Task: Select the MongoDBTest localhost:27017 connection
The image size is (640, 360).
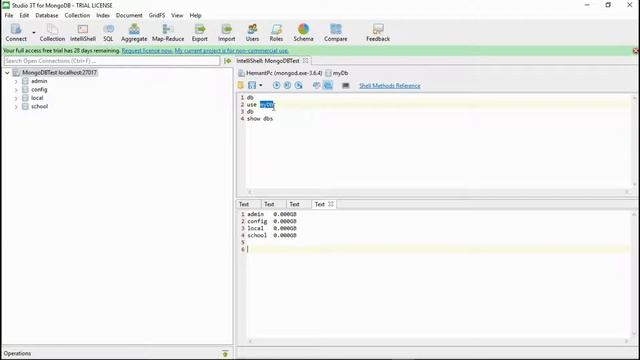Action: tap(59, 73)
